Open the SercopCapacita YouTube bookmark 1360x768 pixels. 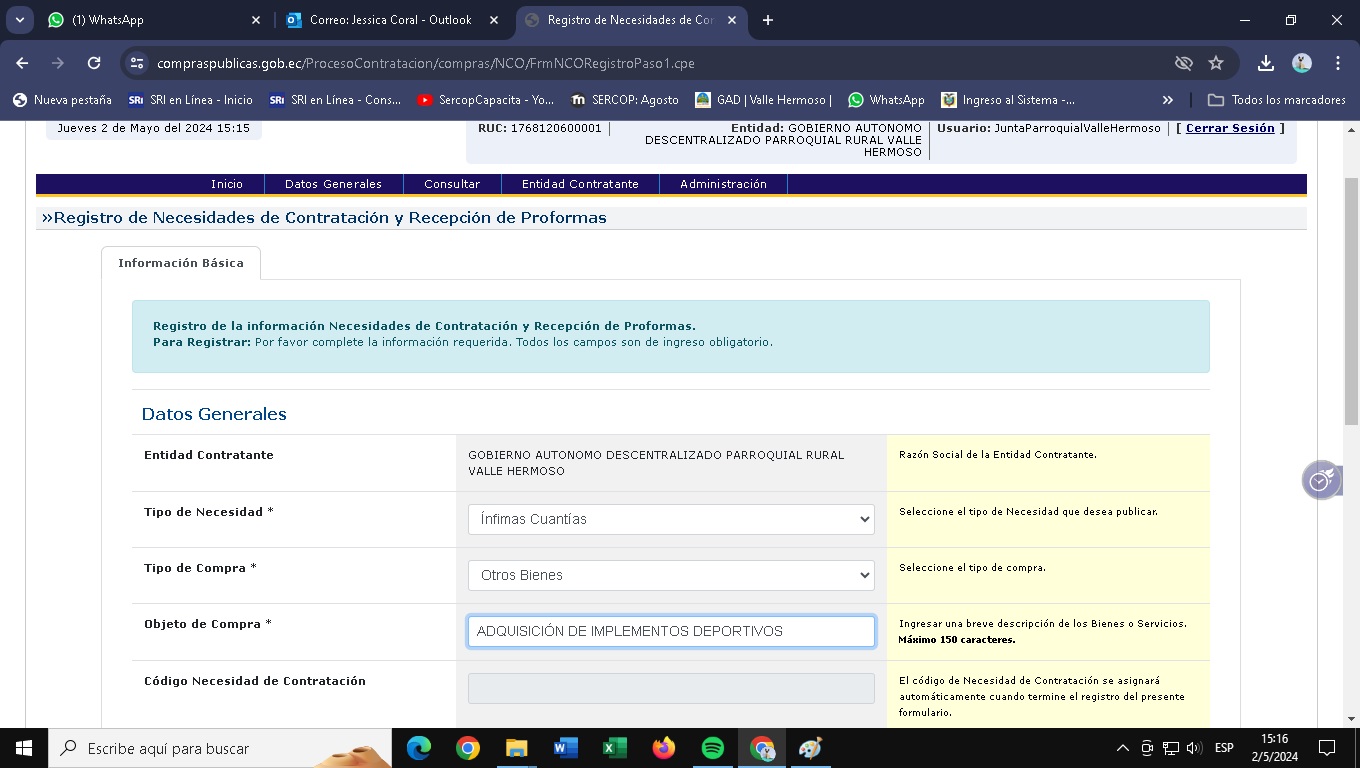[485, 100]
